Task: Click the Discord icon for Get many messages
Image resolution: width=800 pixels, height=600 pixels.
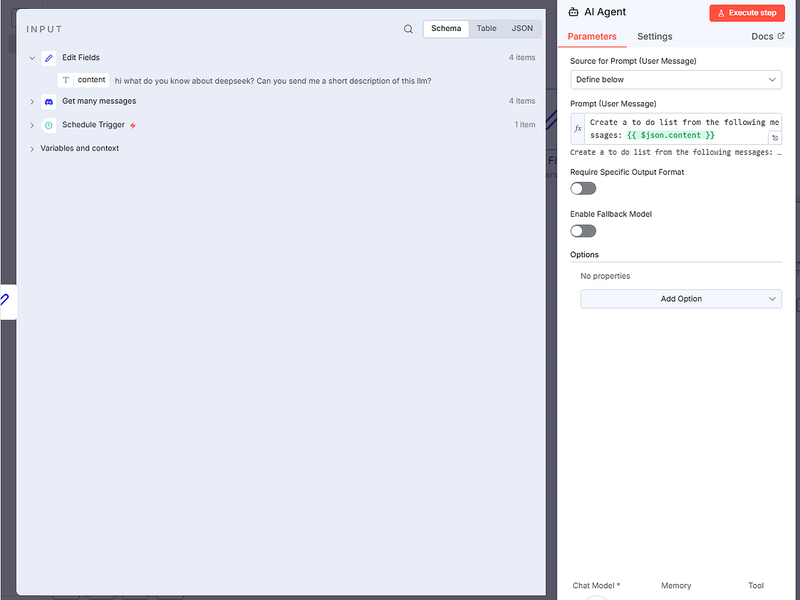Action: coord(49,102)
